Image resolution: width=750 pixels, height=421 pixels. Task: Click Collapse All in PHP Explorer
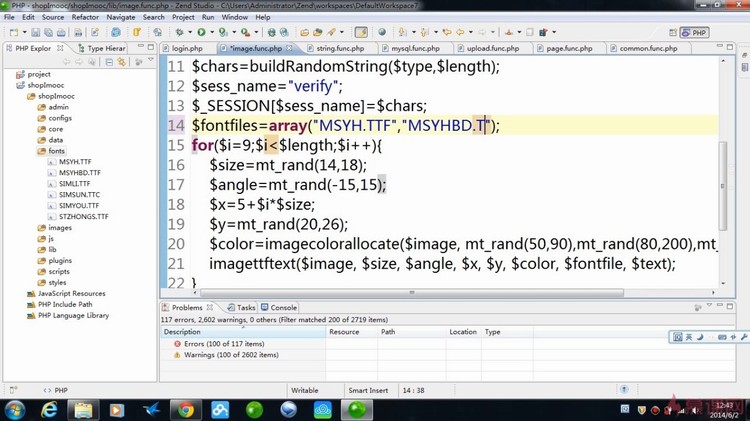pos(110,62)
